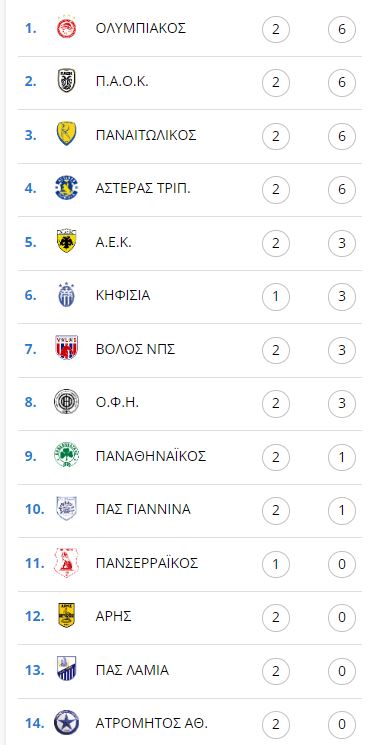Click the P.A.O.K. team crest
Viewport: 369px width, 745px height.
click(66, 81)
